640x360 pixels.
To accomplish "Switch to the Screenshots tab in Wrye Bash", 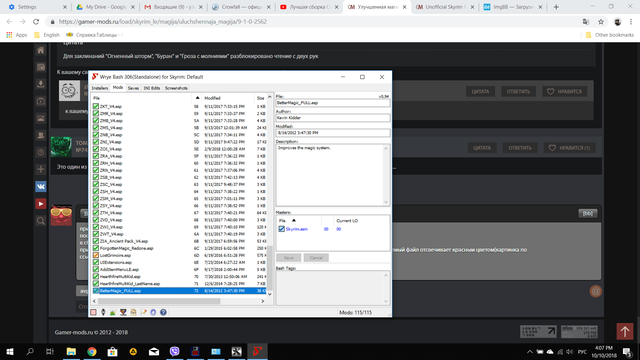I will click(176, 88).
